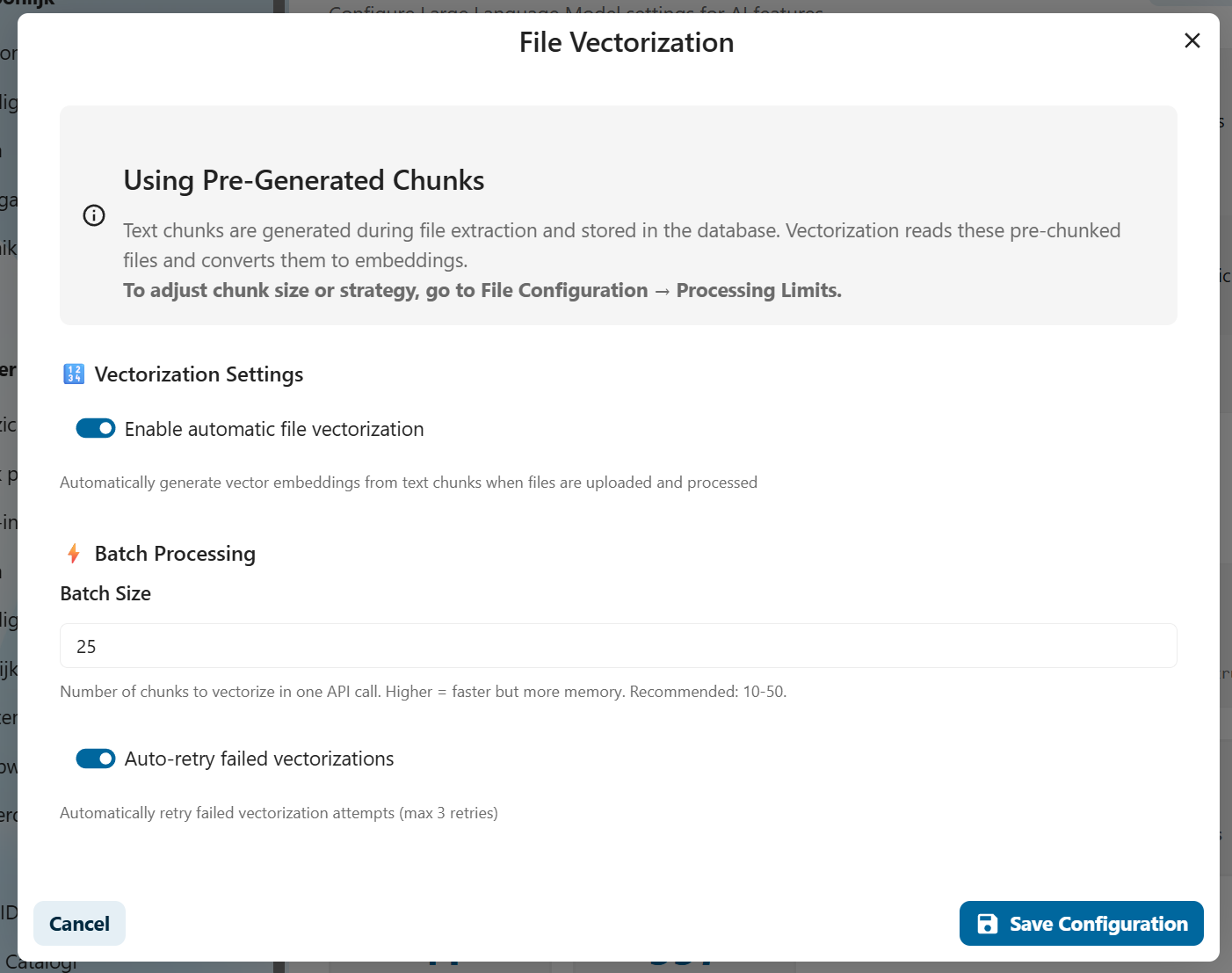This screenshot has height=973, width=1232.
Task: Click the 'Auto-retry failed vectorizations' label text
Action: [x=259, y=759]
